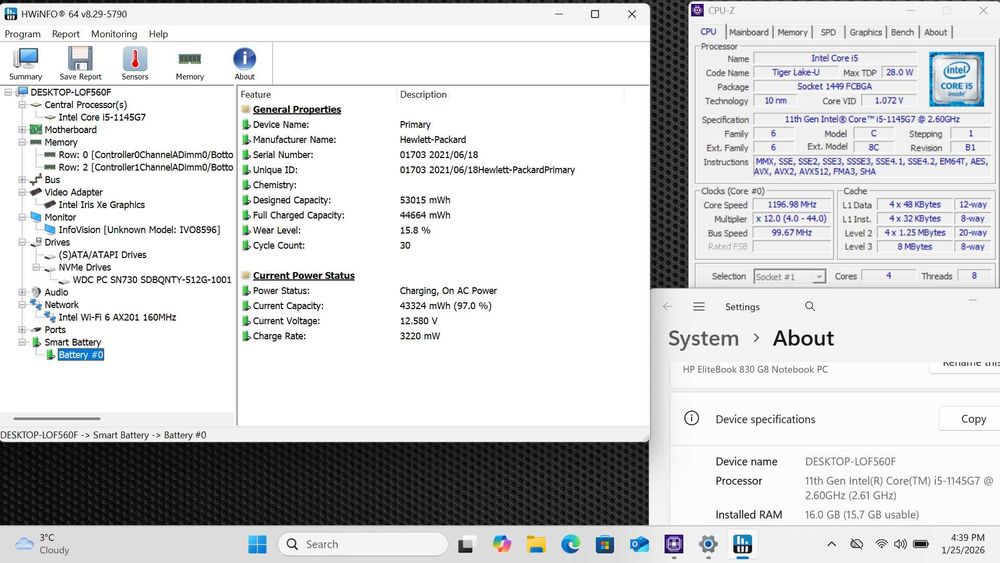Select the Battery #0 tree item
Image resolution: width=1000 pixels, height=563 pixels.
80,355
